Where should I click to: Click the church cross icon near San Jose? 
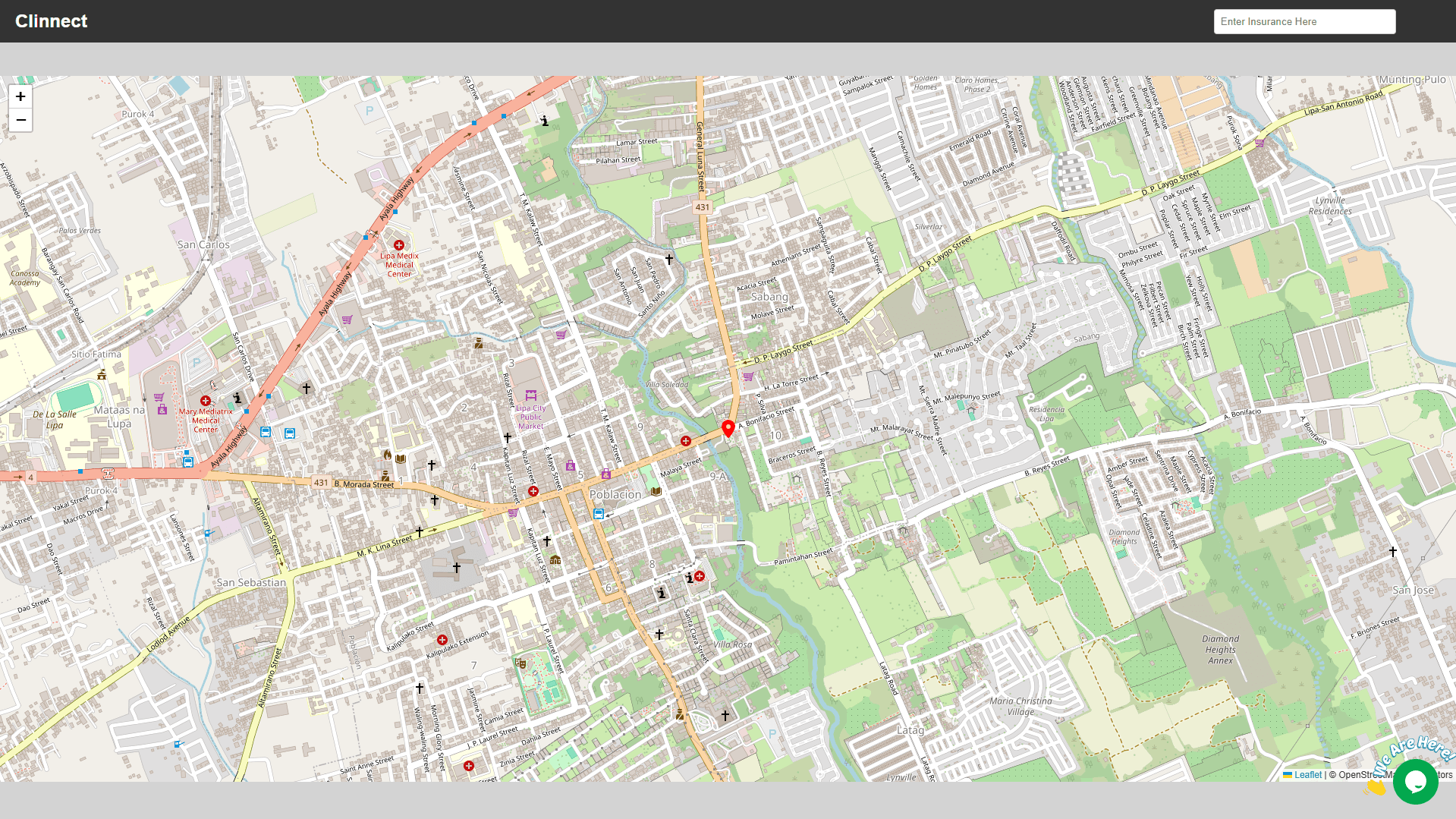point(1393,552)
